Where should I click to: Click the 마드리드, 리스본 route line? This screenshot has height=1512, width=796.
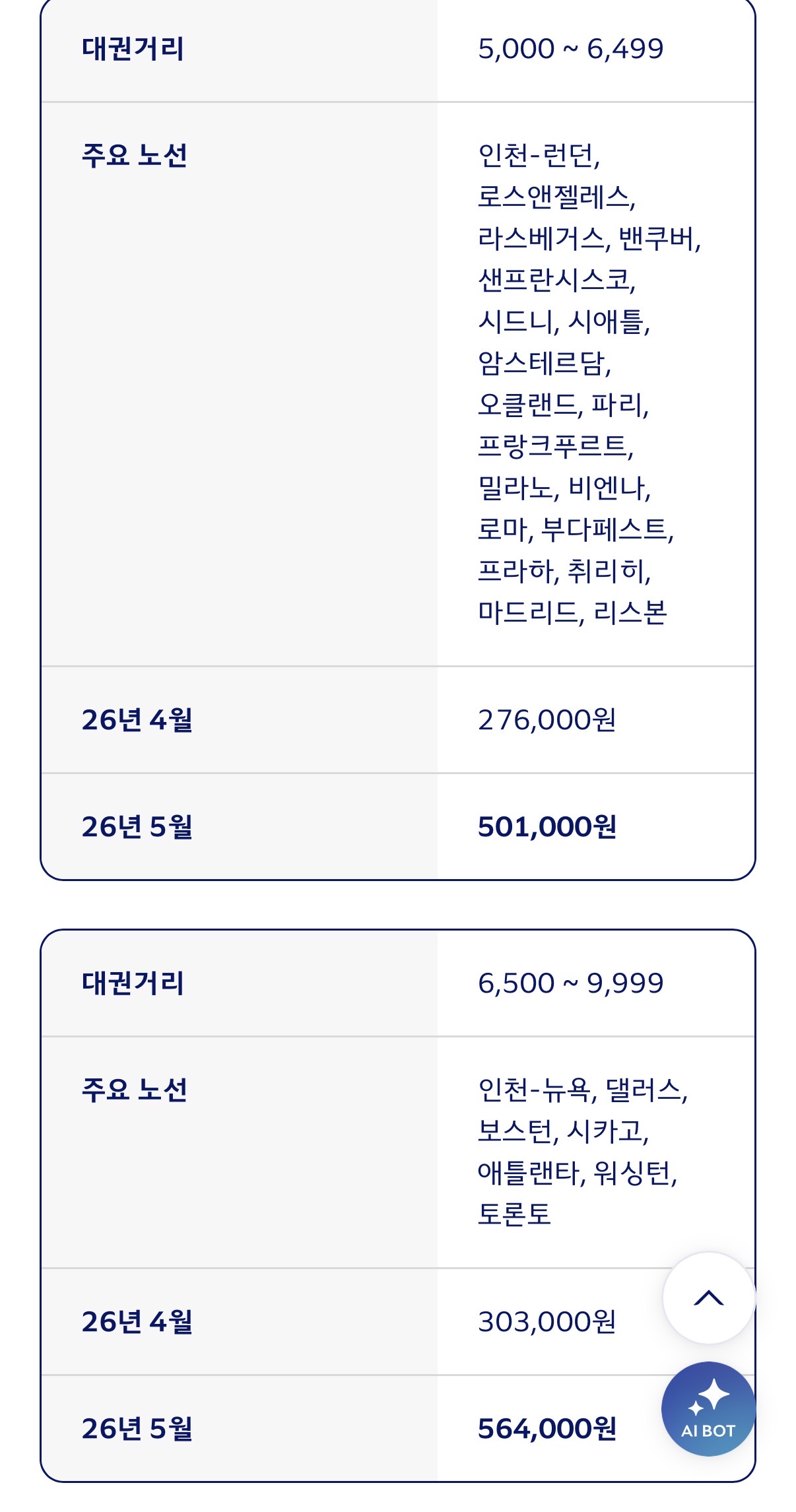573,612
